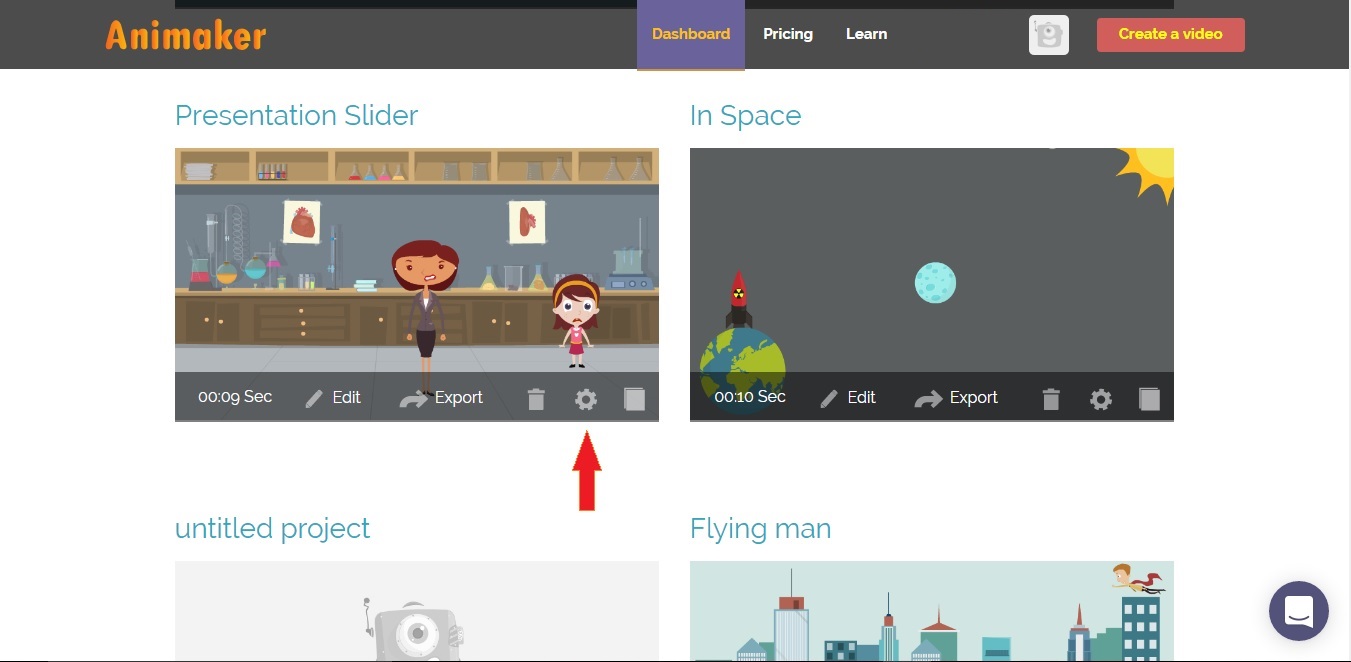The image size is (1351, 662).
Task: Open the Dashboard tab
Action: point(691,34)
